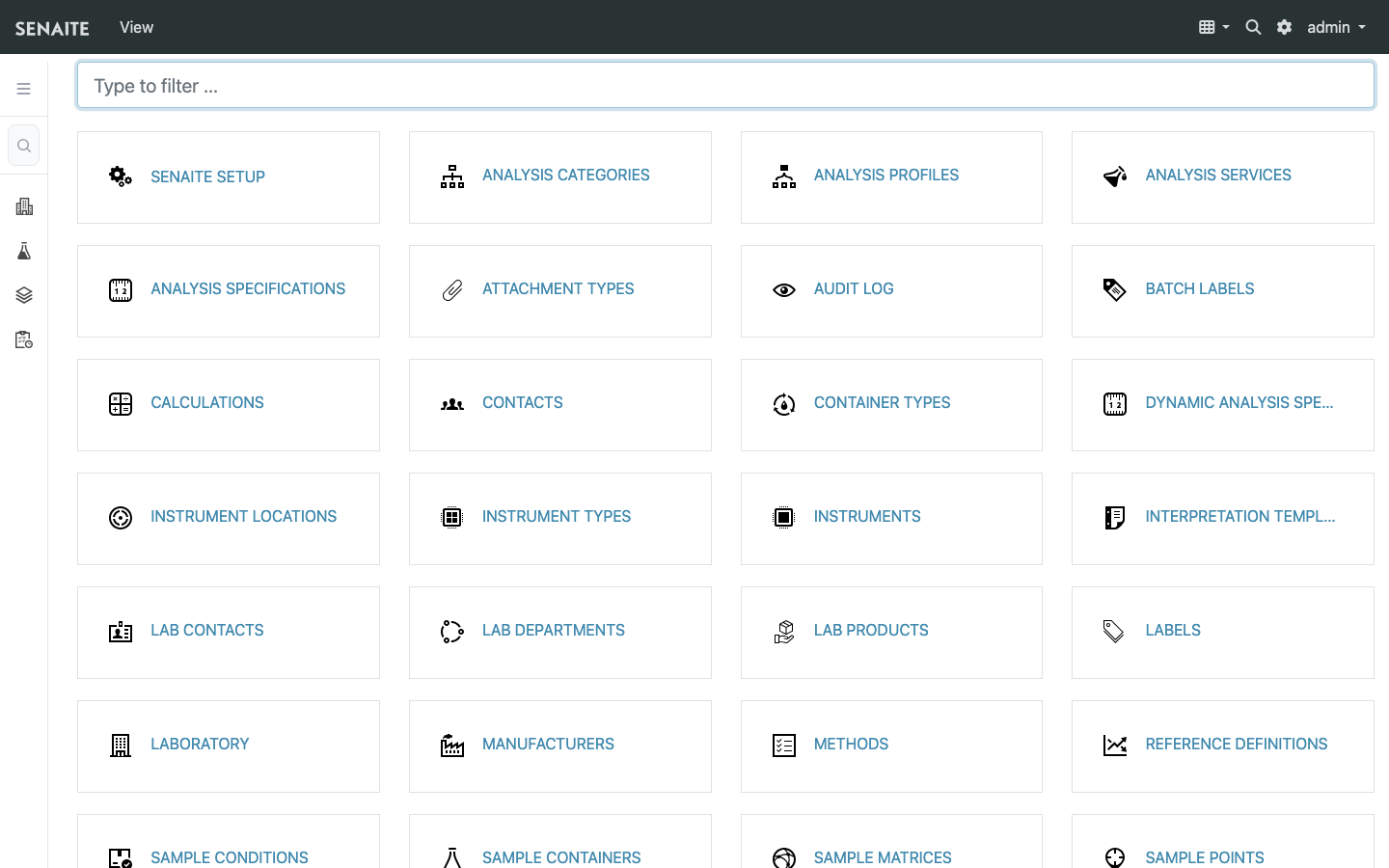Open the Lab Products link
Viewport: 1389px width, 868px height.
tap(871, 630)
